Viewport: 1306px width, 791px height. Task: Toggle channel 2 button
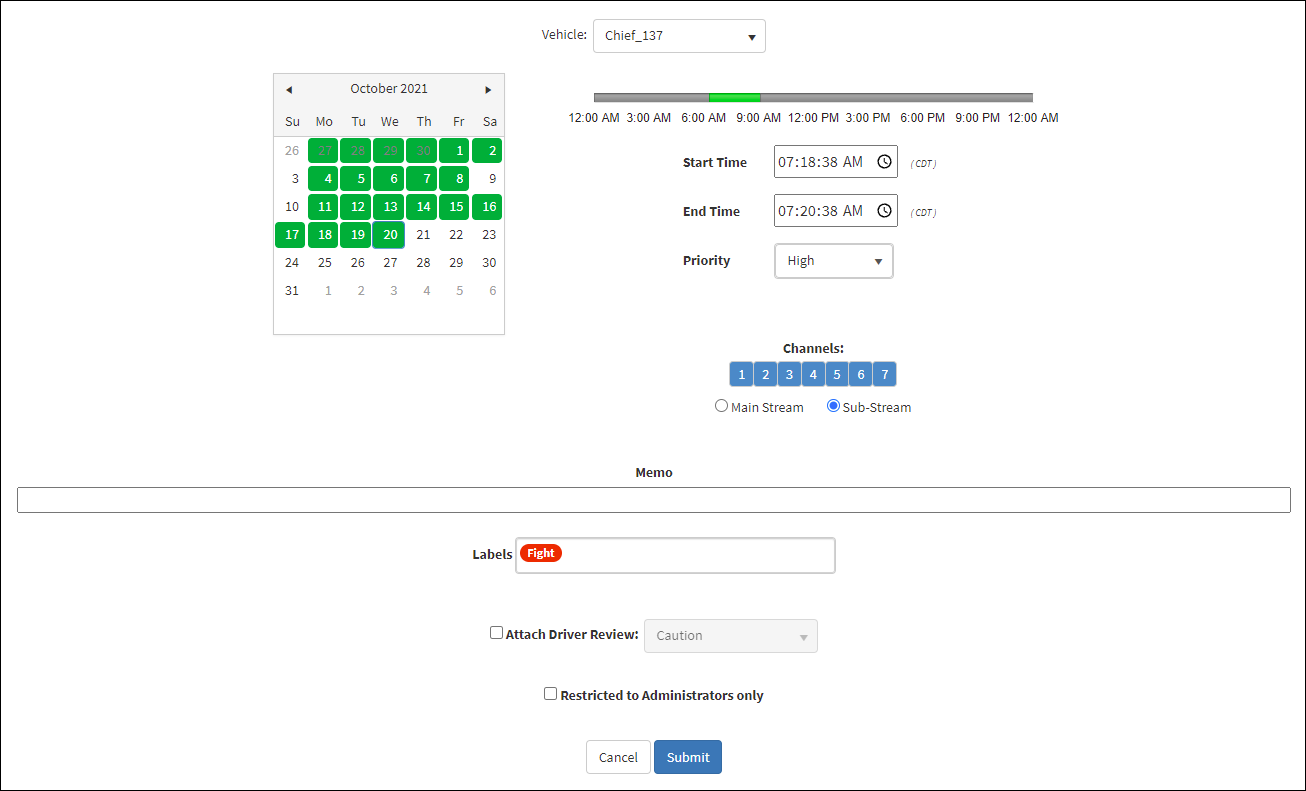tap(765, 374)
